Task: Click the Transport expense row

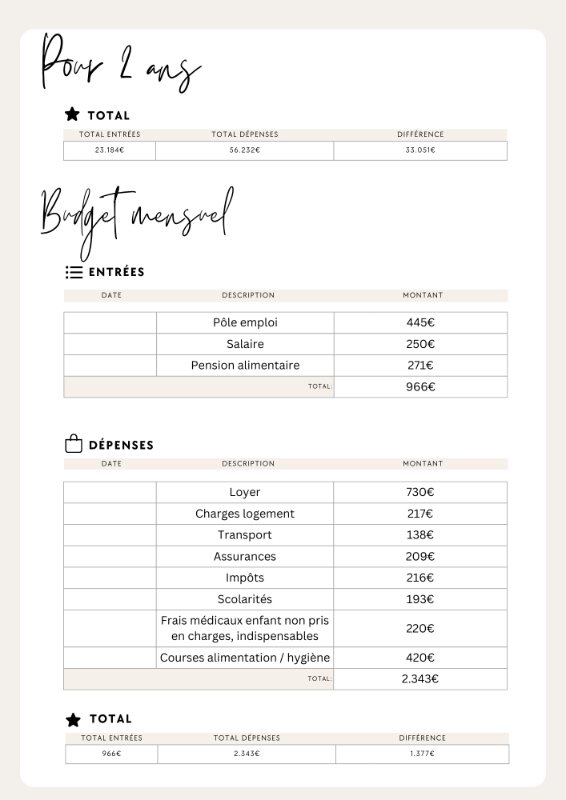Action: click(285, 535)
